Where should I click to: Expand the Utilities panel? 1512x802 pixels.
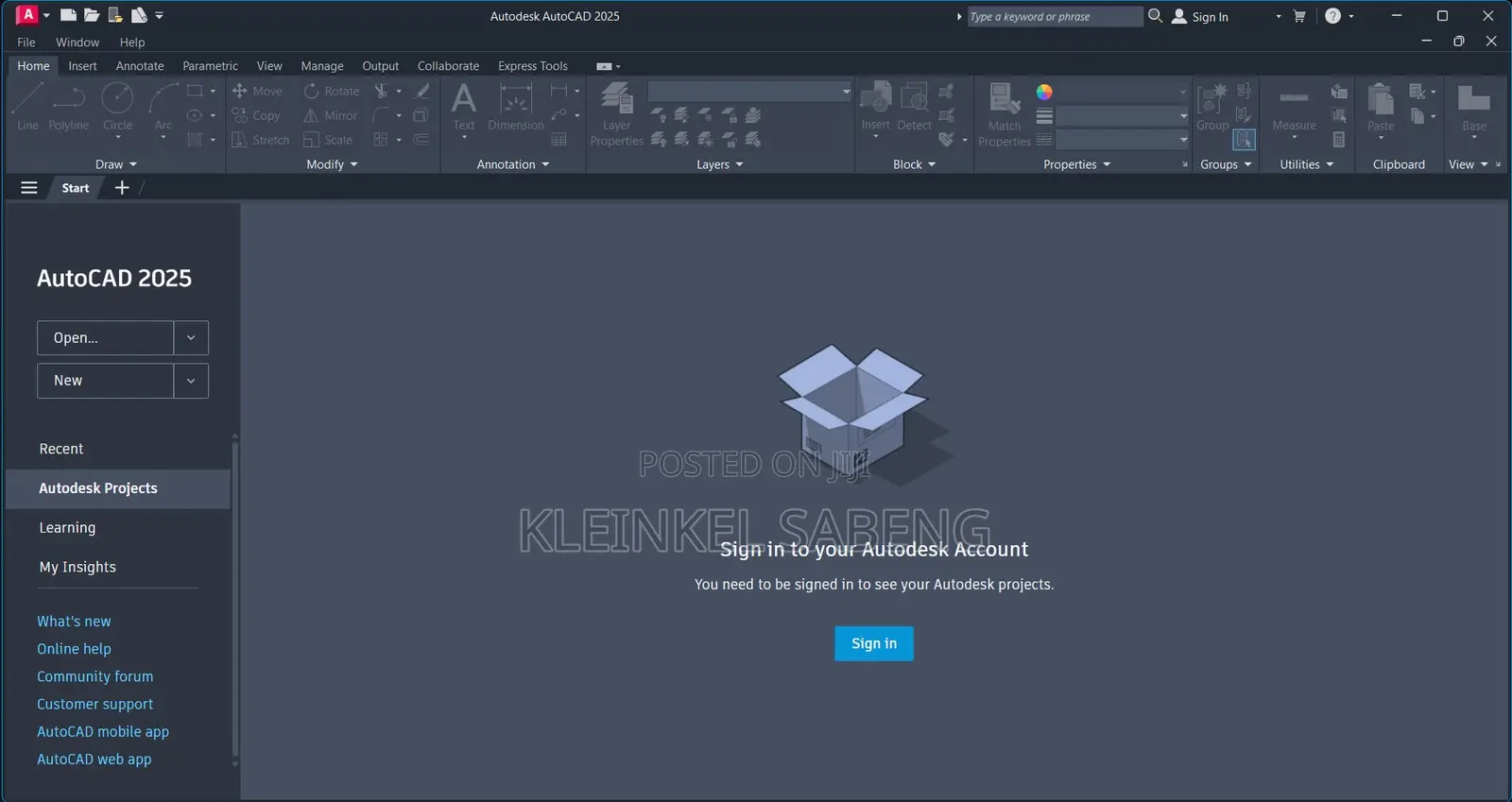pos(1306,164)
